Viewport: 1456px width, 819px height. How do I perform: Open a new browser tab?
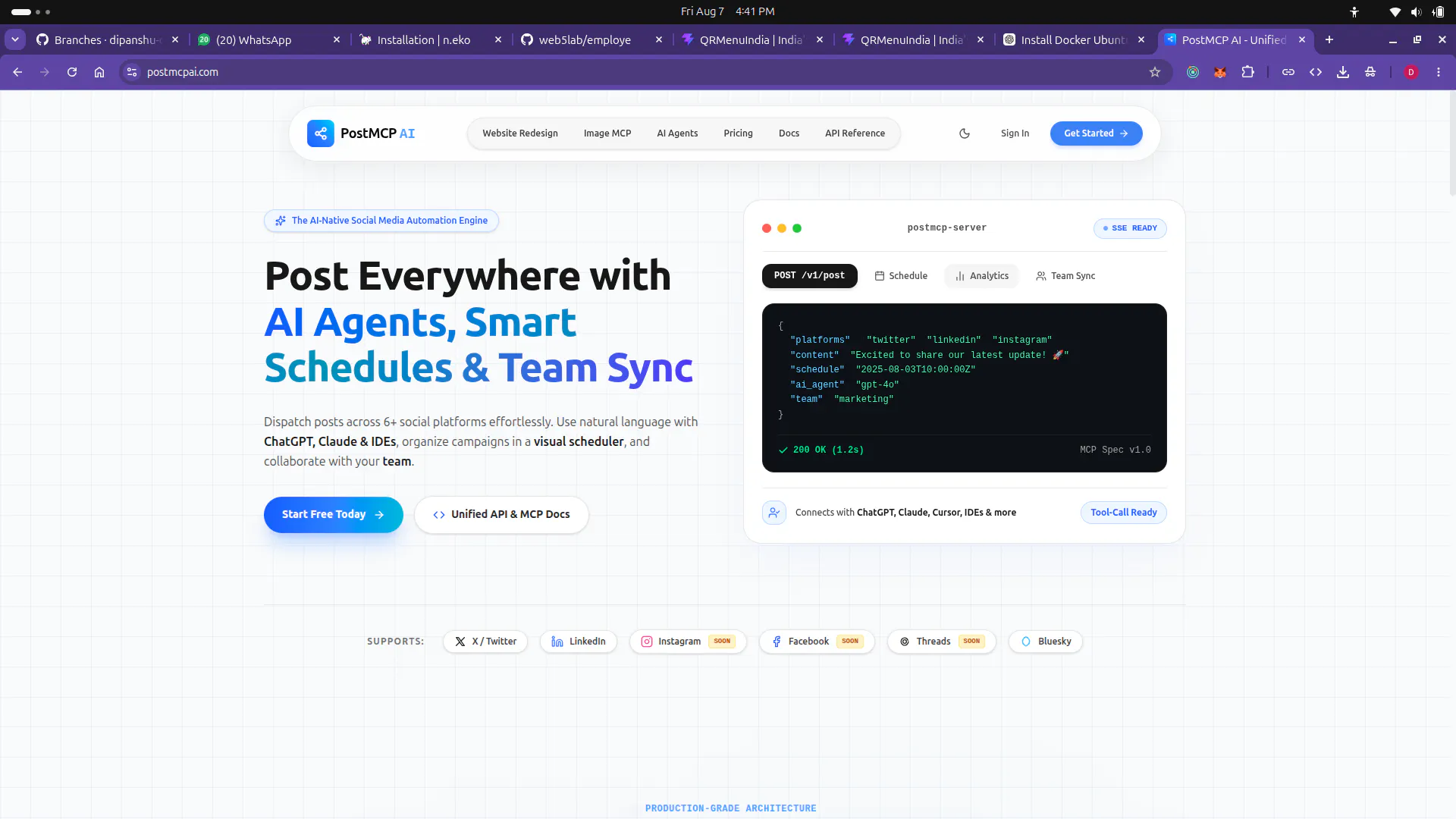1329,39
